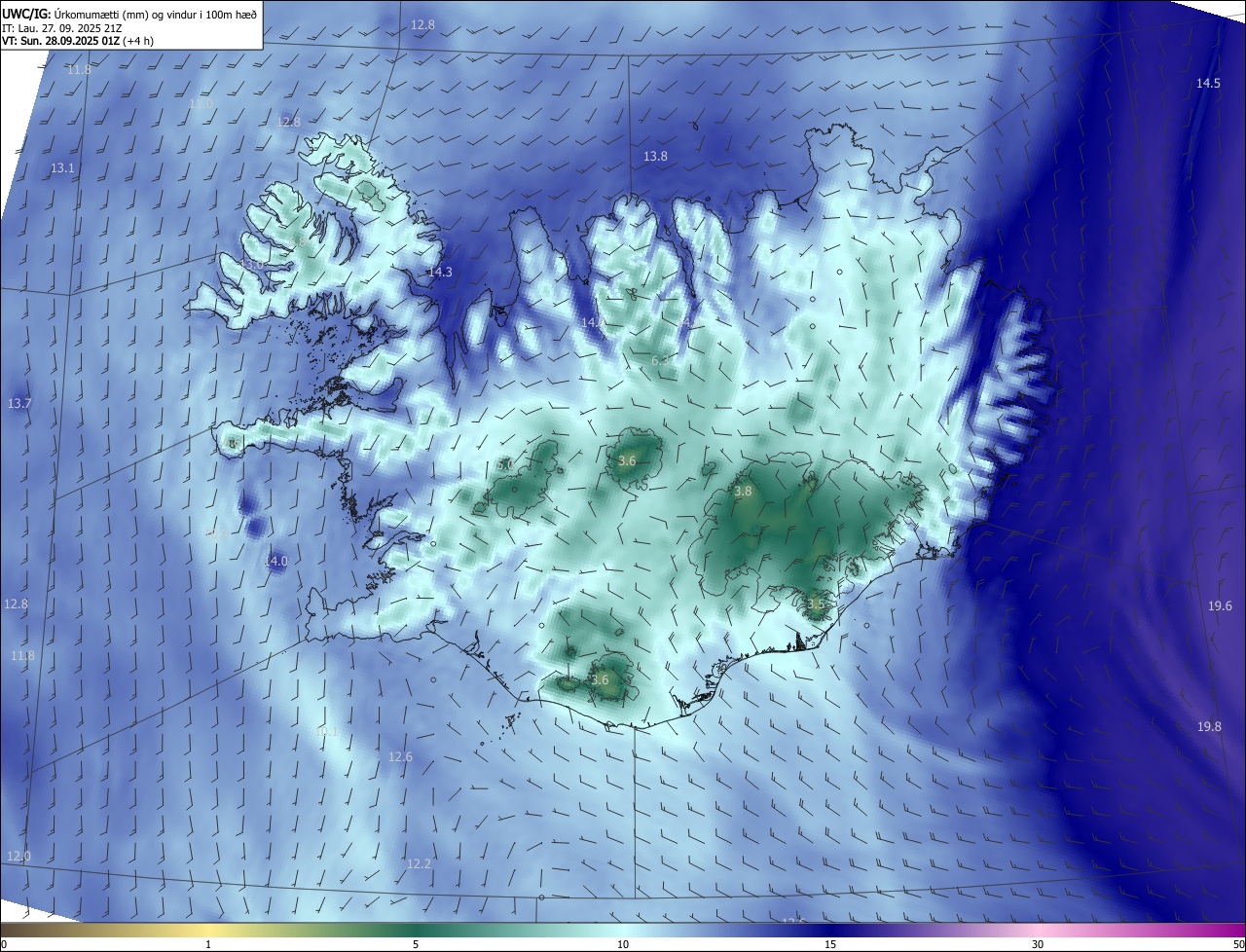Click the colorbar tick label 5

click(x=416, y=944)
